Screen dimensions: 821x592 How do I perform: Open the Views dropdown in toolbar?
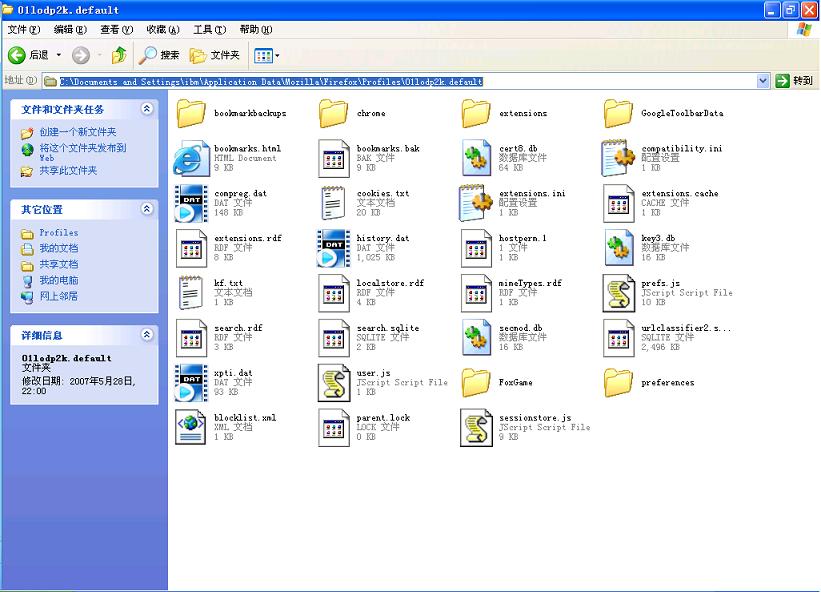point(266,55)
